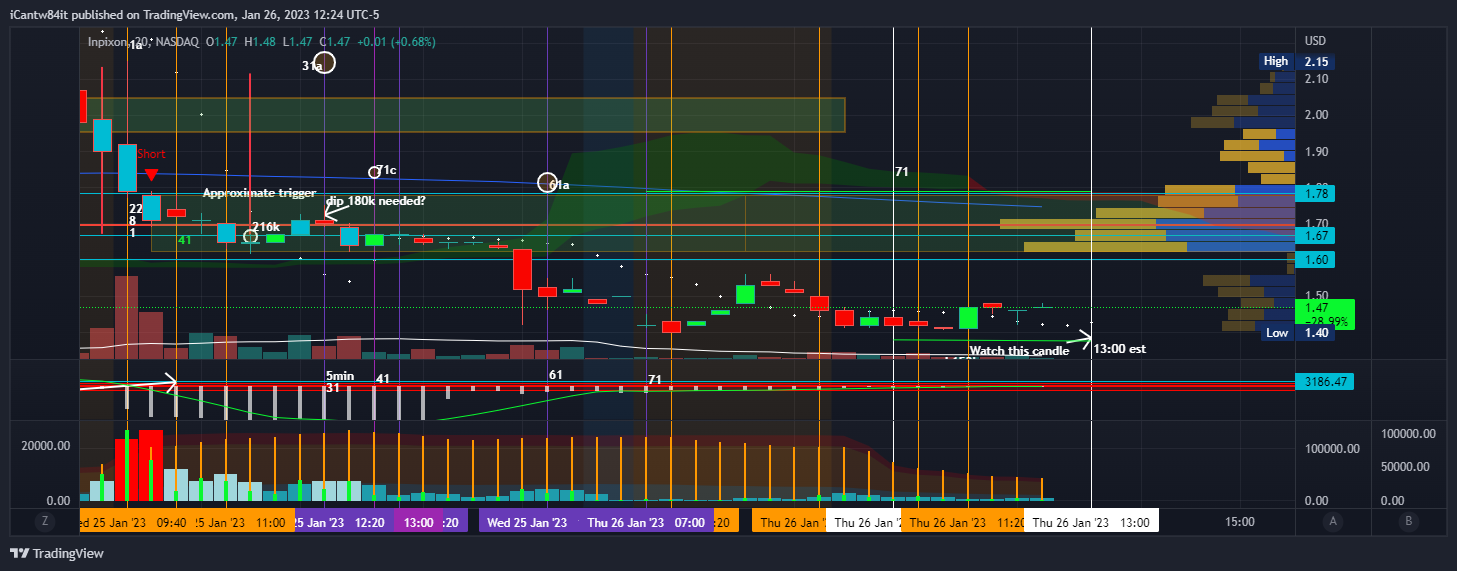1457x571 pixels.
Task: Select the 'Watch this candle' annotation
Action: [x=1019, y=351]
